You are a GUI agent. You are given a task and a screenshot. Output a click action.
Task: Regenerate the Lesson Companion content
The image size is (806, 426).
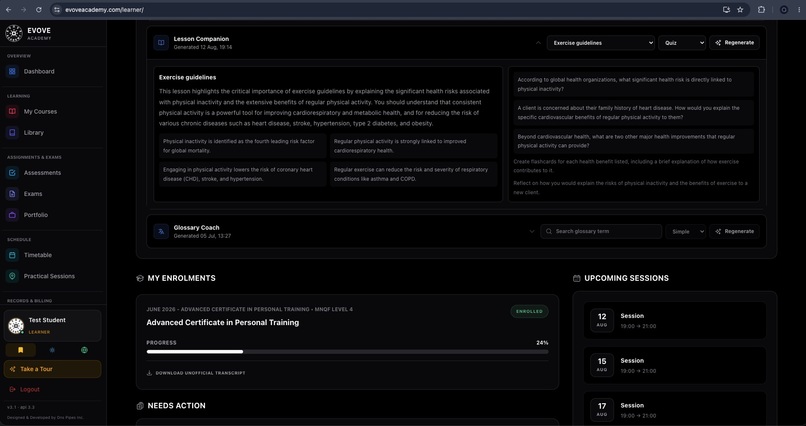coord(735,43)
